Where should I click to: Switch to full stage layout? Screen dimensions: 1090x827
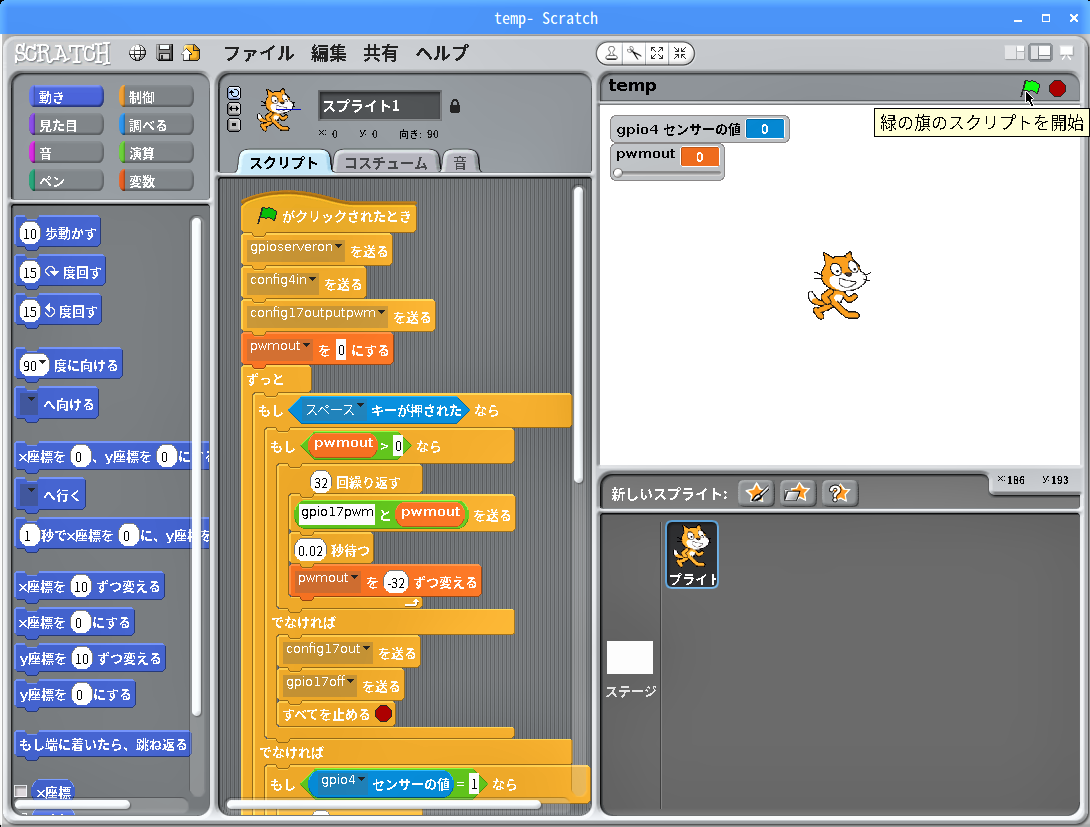(1041, 53)
